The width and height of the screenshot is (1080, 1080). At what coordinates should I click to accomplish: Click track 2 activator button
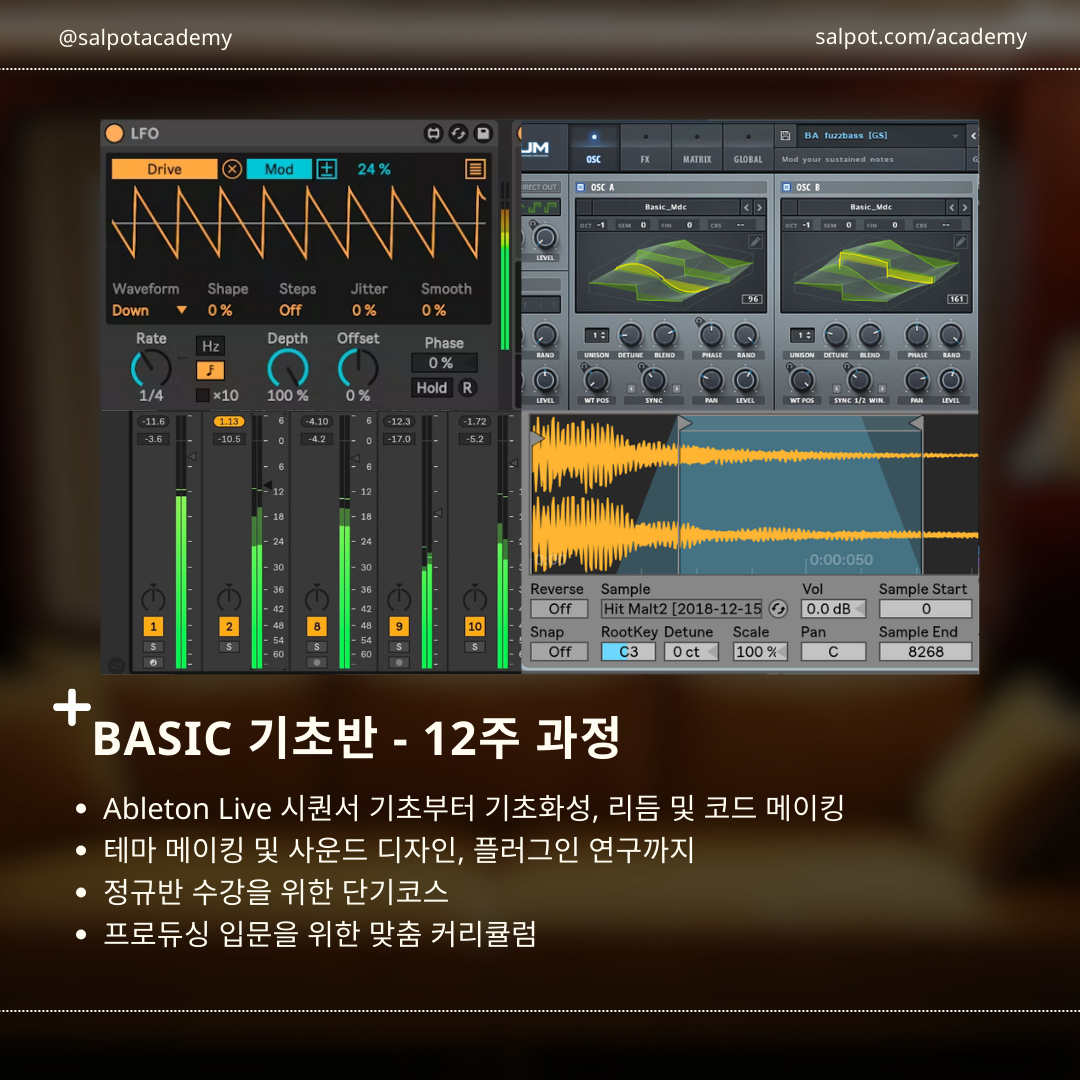(x=229, y=626)
